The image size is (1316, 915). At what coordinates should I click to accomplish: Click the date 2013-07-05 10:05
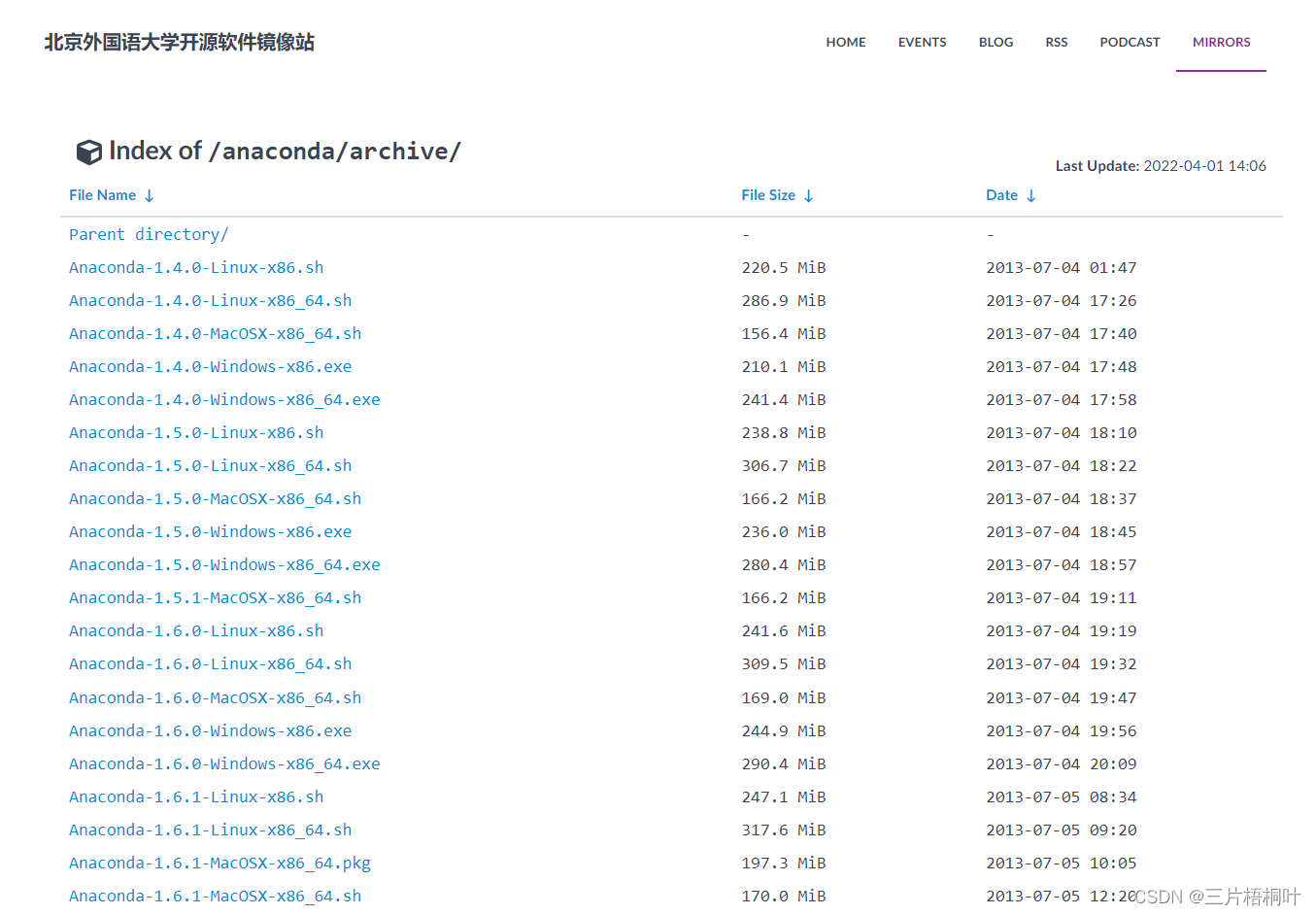pyautogui.click(x=1062, y=863)
